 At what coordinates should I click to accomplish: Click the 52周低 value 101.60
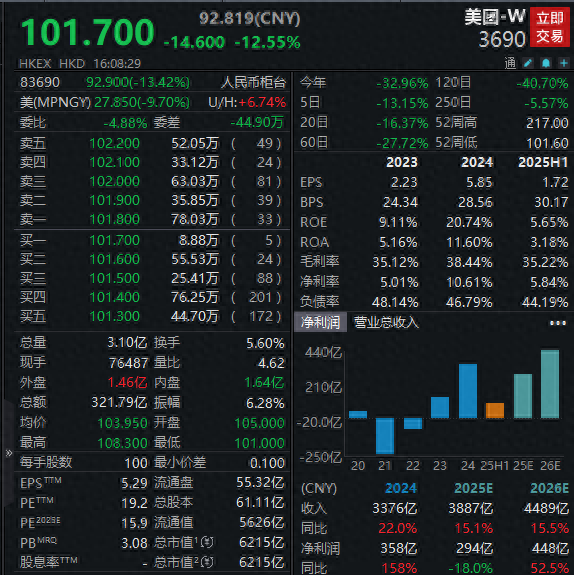coord(547,143)
